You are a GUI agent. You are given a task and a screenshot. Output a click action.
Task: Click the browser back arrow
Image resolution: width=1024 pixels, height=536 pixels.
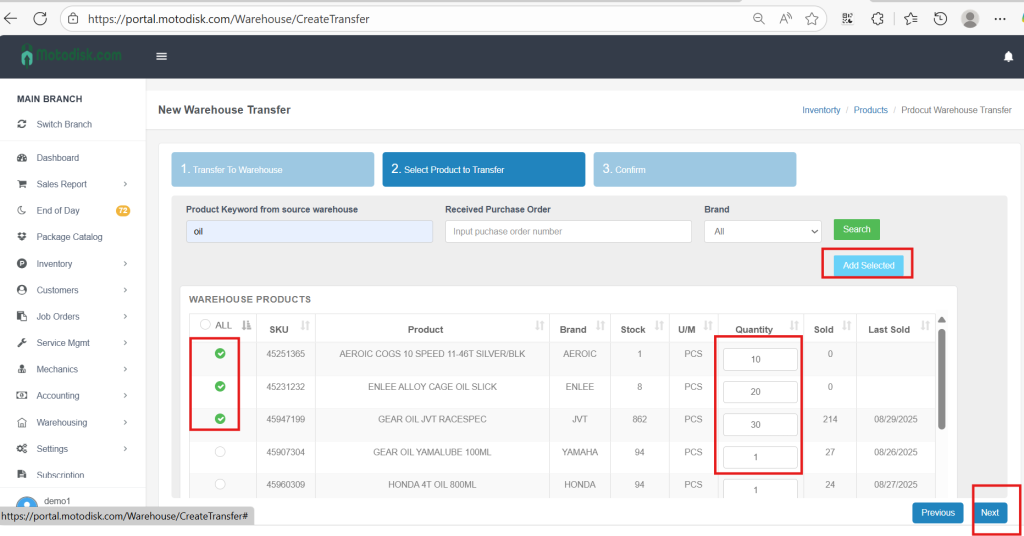[12, 18]
